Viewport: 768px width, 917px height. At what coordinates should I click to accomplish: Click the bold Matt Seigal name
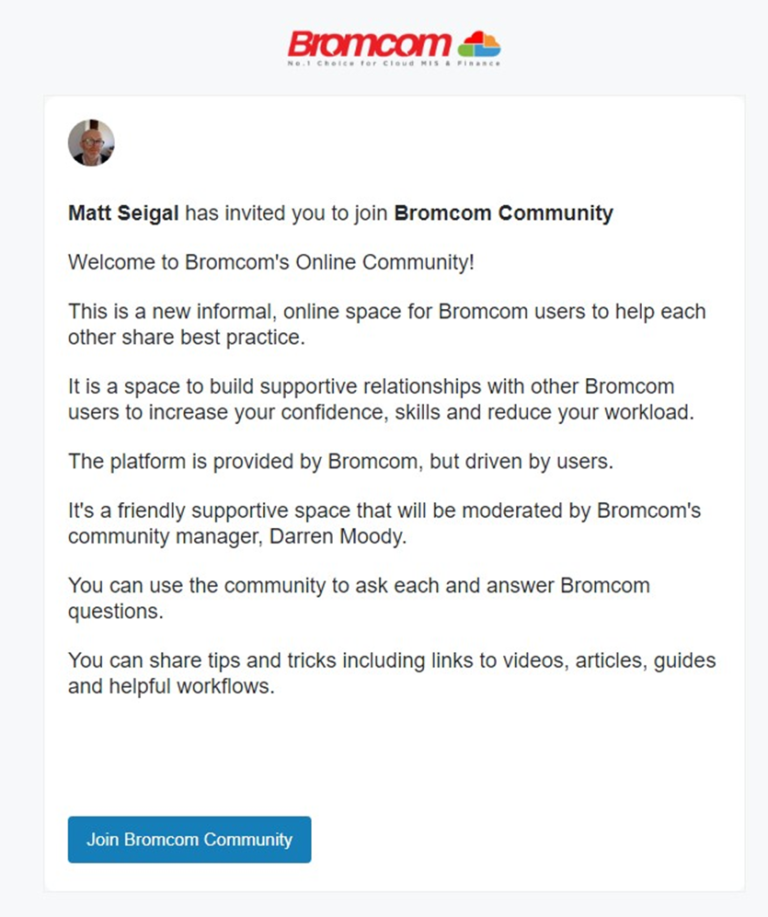(x=122, y=213)
